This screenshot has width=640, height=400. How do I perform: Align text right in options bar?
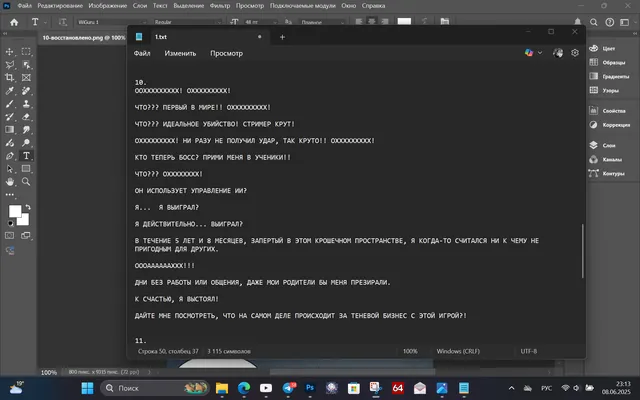pos(384,22)
